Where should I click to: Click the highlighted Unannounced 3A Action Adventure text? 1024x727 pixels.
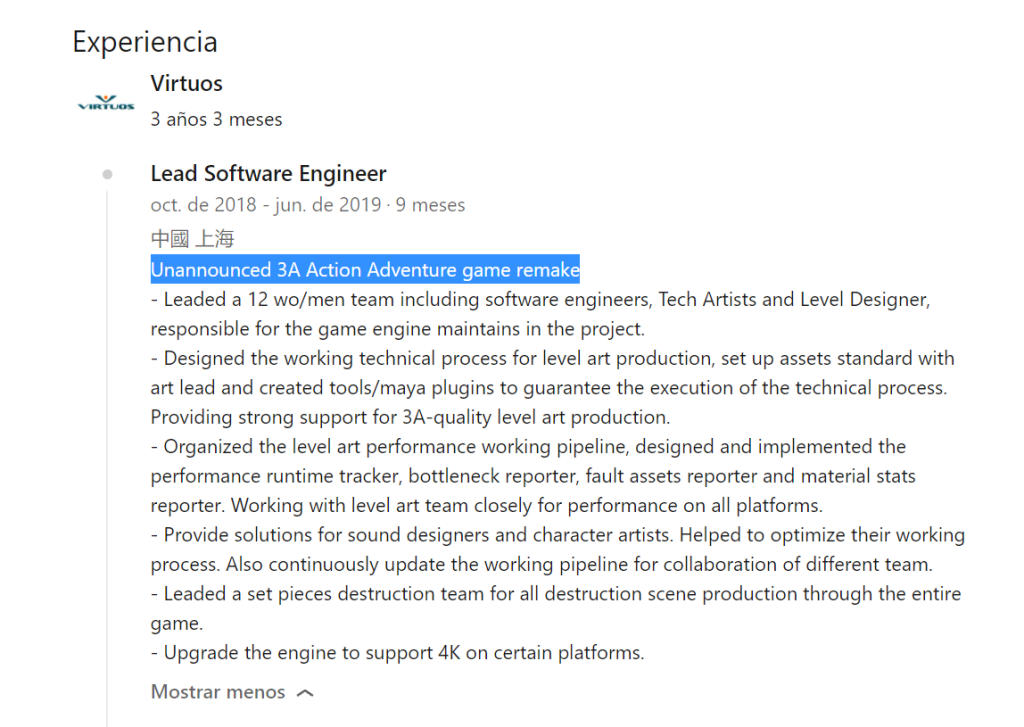[x=365, y=270]
